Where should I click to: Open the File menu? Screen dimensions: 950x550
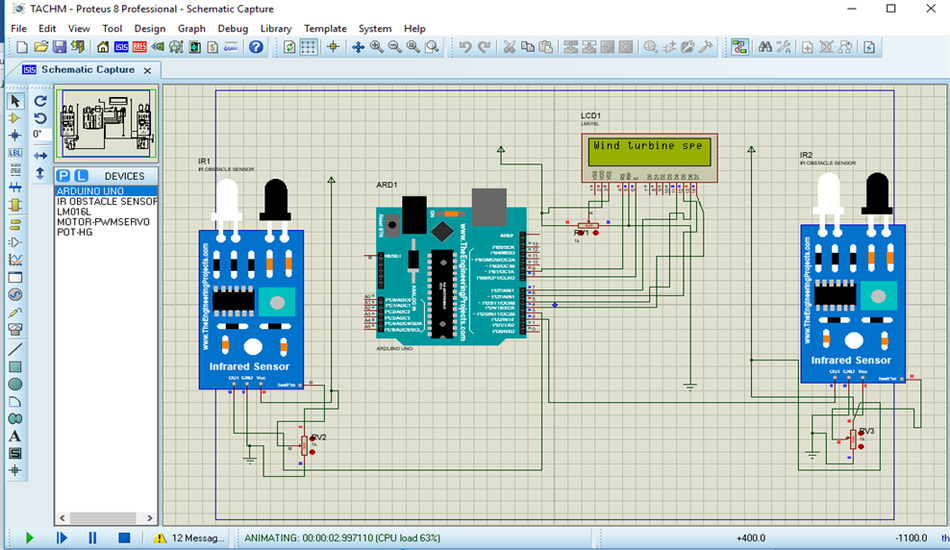tap(19, 28)
